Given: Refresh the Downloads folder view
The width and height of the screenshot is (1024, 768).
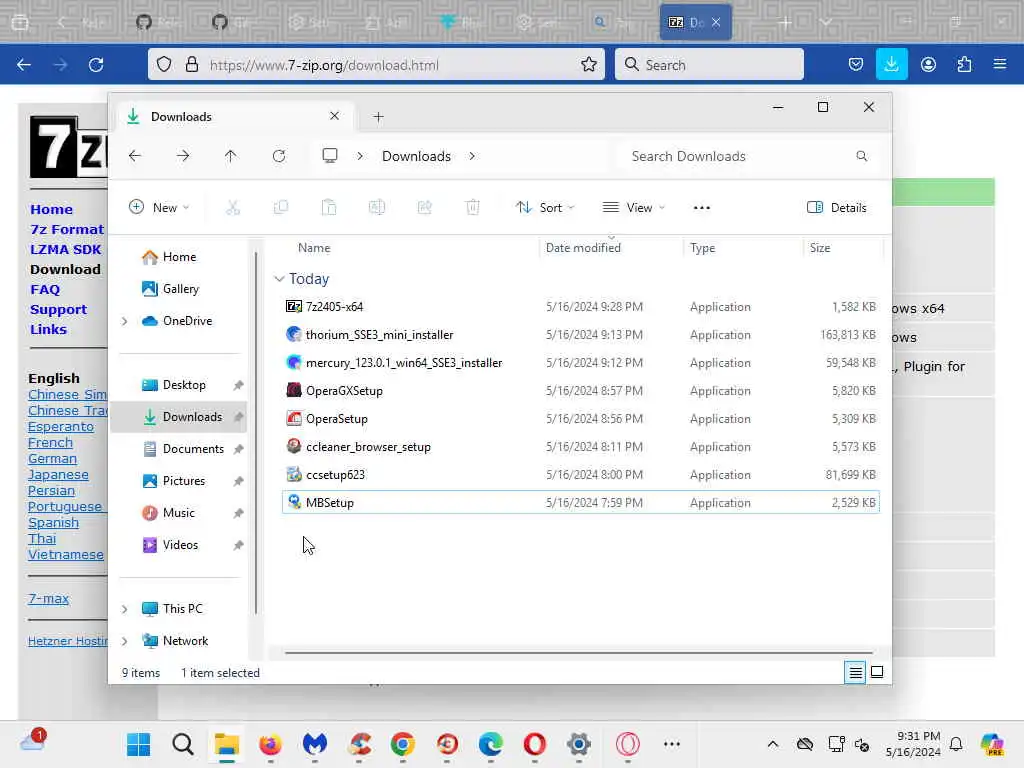Looking at the screenshot, I should click(x=279, y=156).
